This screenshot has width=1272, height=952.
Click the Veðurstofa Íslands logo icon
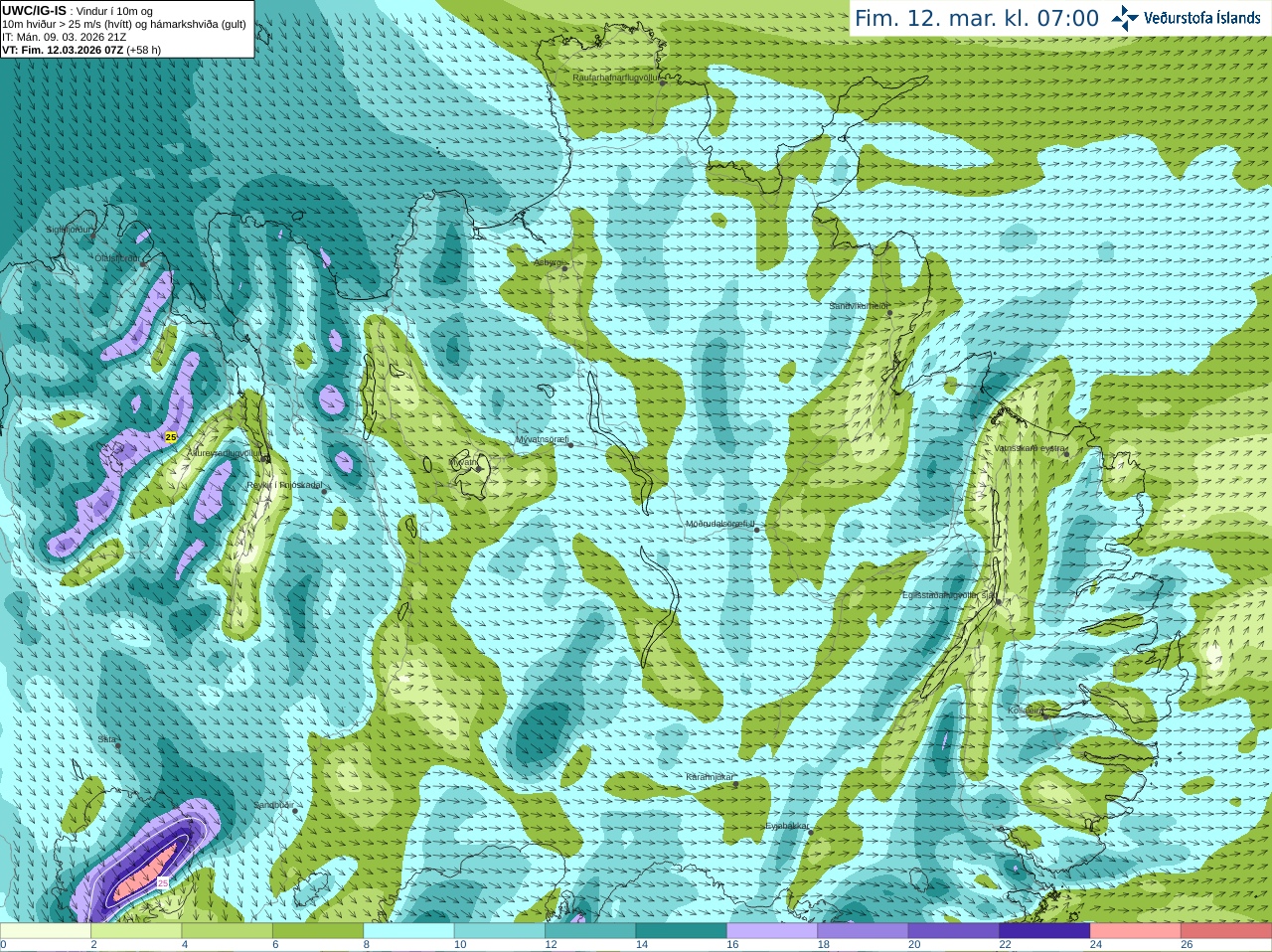point(1125,18)
